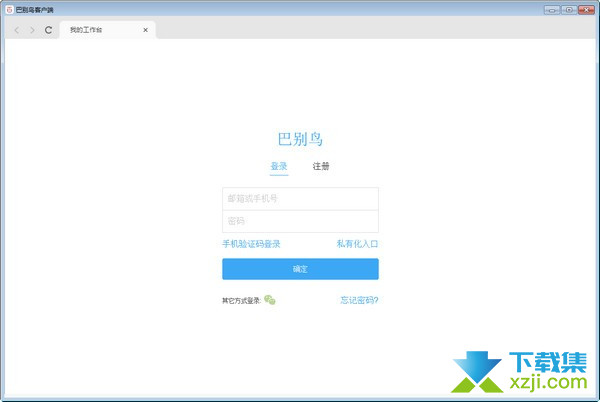Open the 忘记密码? link

coord(359,300)
